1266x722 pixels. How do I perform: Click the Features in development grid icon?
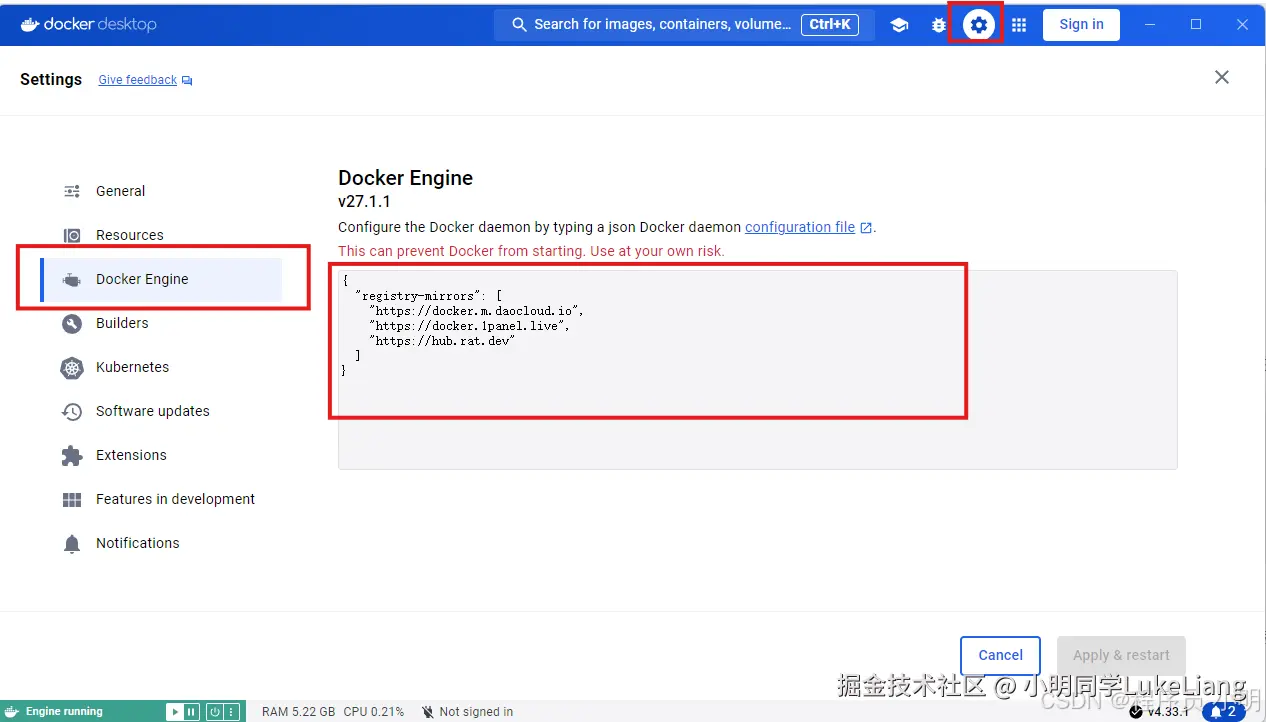(x=72, y=499)
